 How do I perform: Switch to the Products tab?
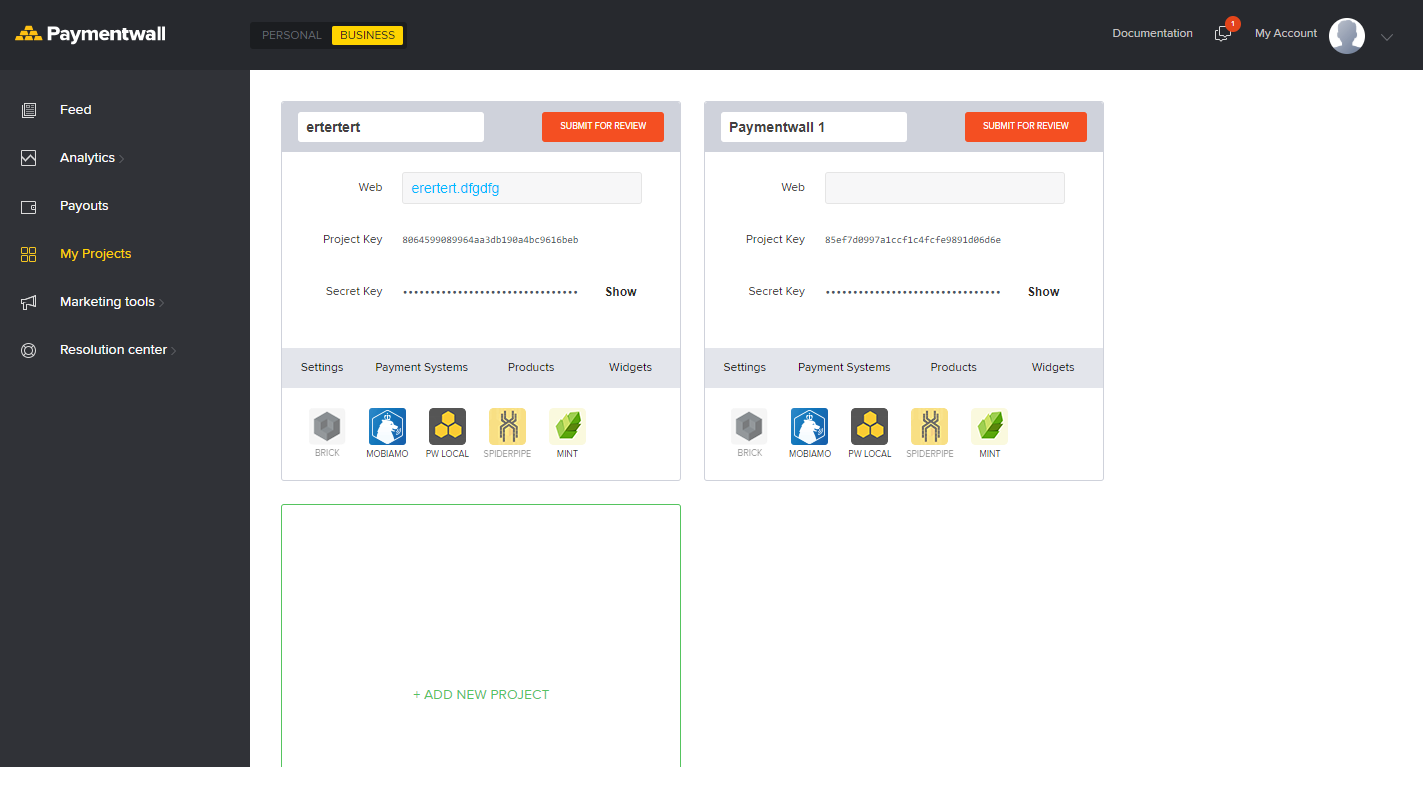click(x=531, y=367)
